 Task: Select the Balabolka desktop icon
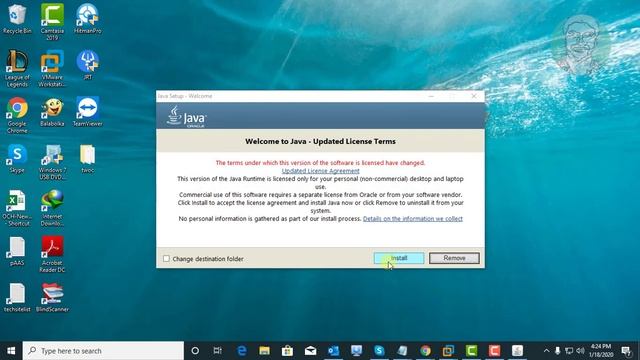[52, 112]
